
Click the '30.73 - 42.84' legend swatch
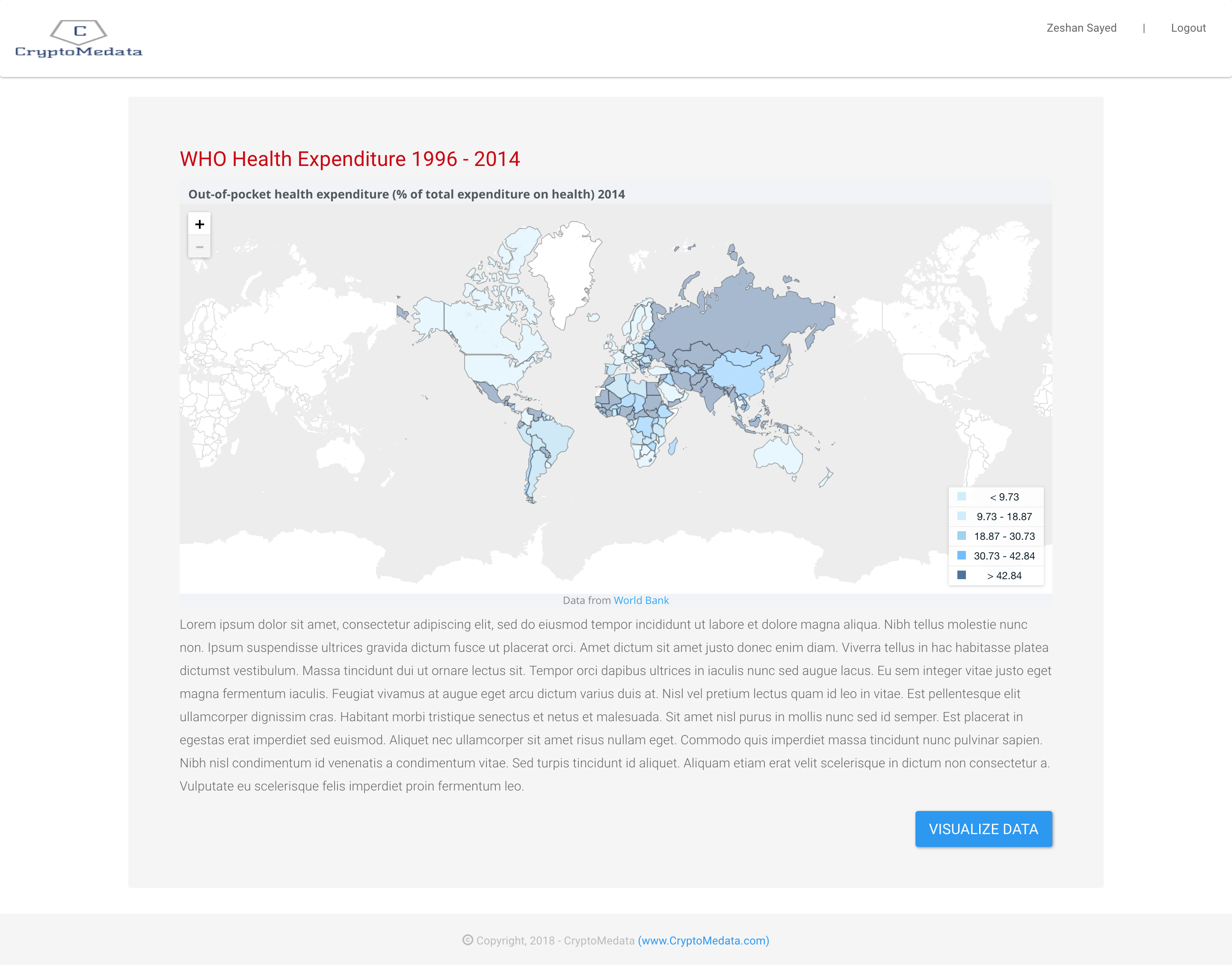click(x=961, y=555)
